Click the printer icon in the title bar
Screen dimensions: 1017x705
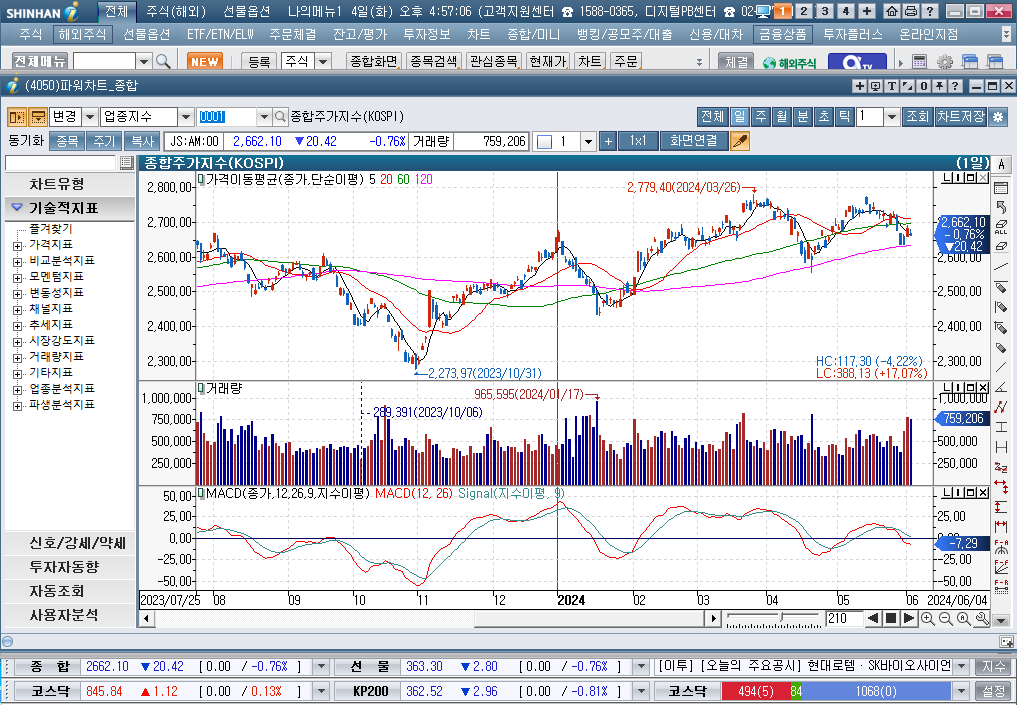pyautogui.click(x=911, y=11)
